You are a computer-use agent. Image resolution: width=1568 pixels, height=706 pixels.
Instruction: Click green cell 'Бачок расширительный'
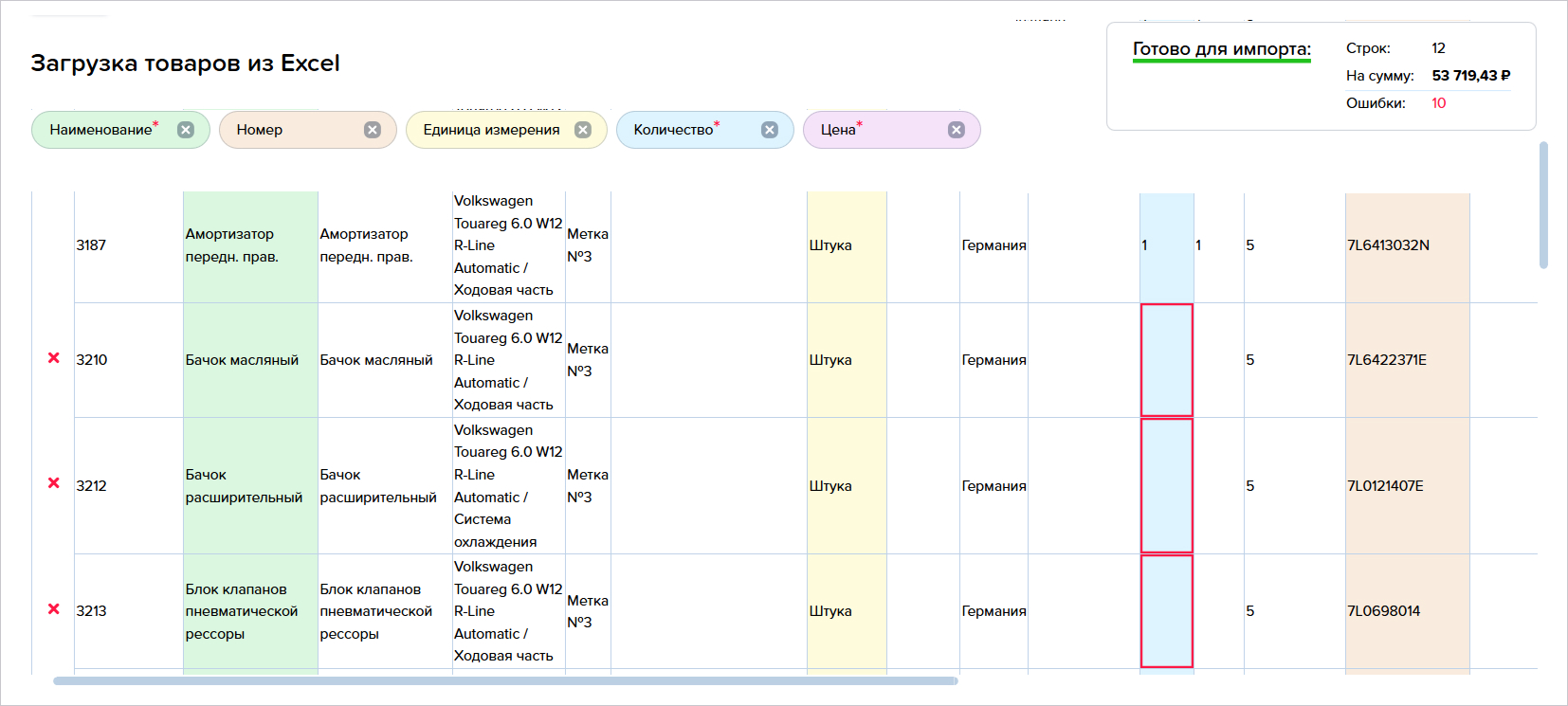pyautogui.click(x=250, y=485)
